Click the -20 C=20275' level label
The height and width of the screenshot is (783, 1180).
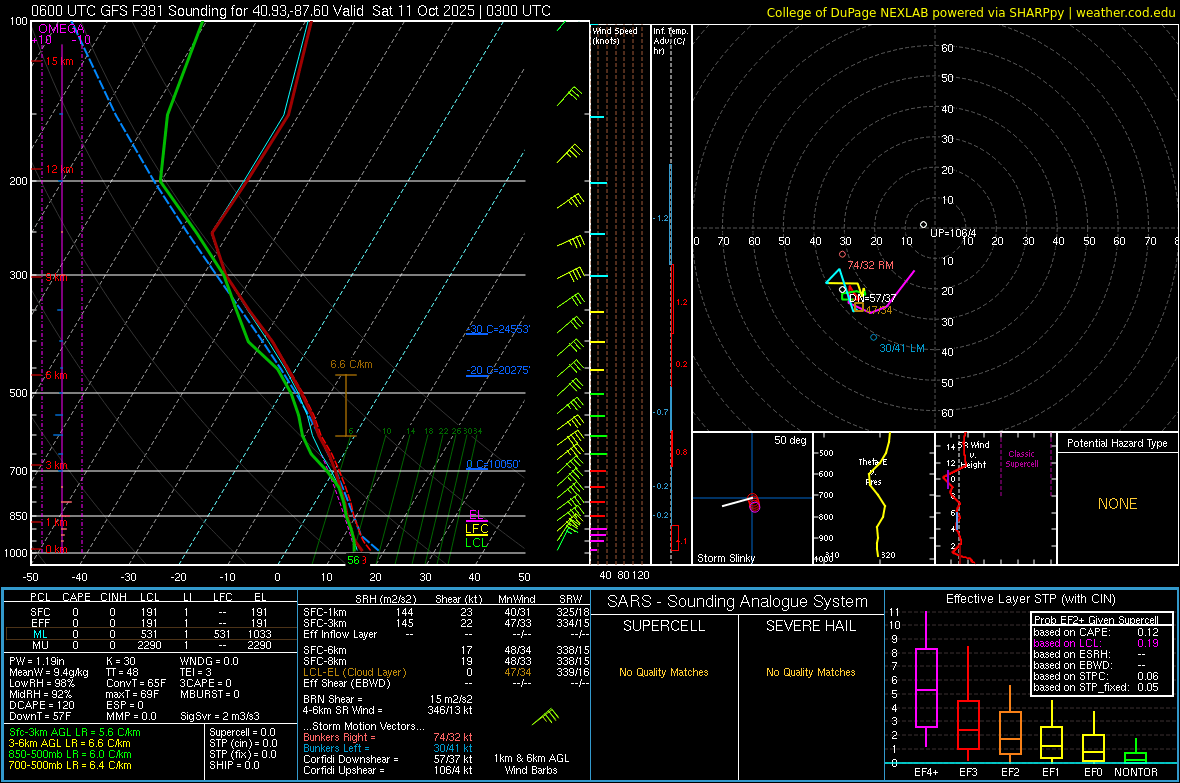point(498,370)
